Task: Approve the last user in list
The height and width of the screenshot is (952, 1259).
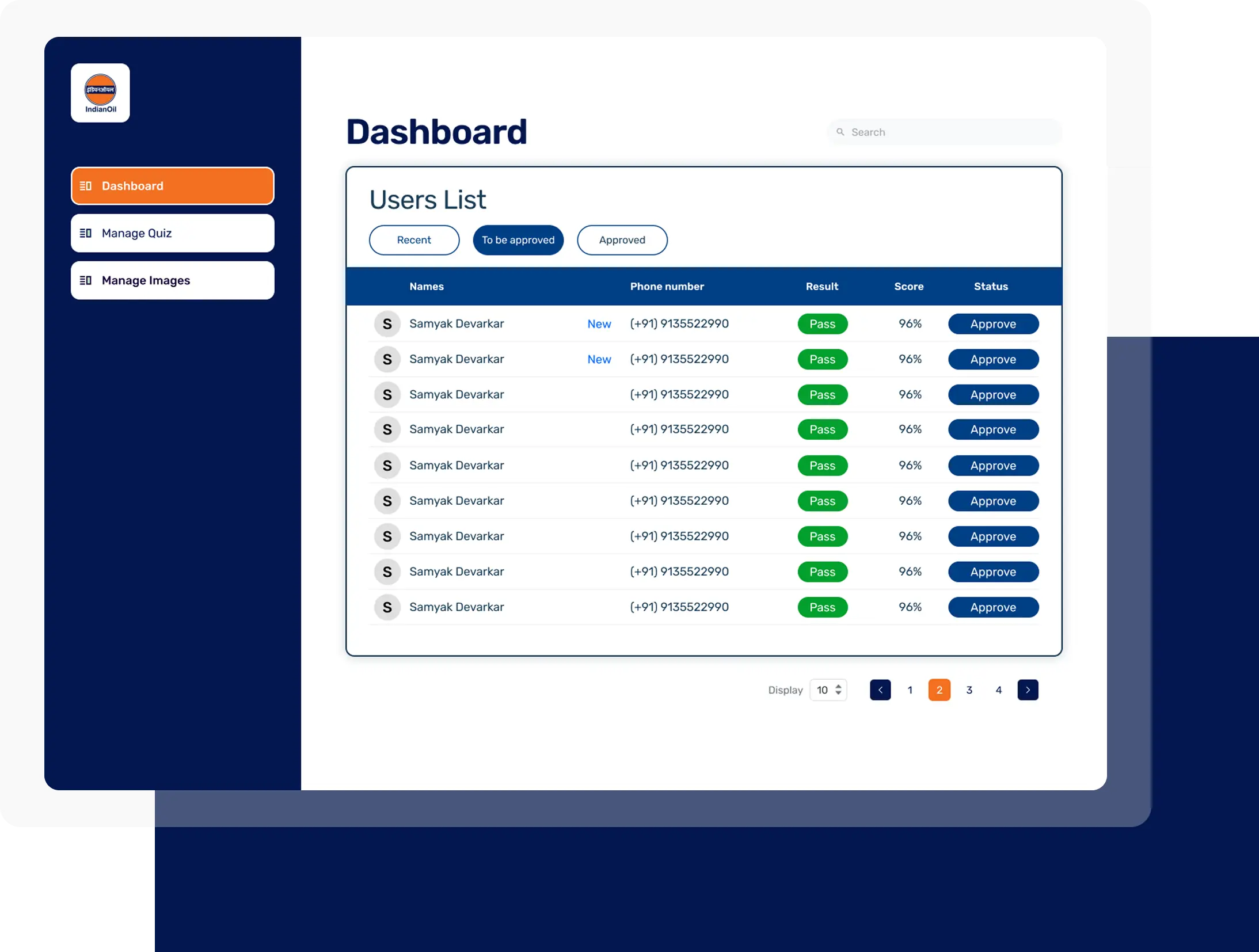Action: pyautogui.click(x=993, y=607)
